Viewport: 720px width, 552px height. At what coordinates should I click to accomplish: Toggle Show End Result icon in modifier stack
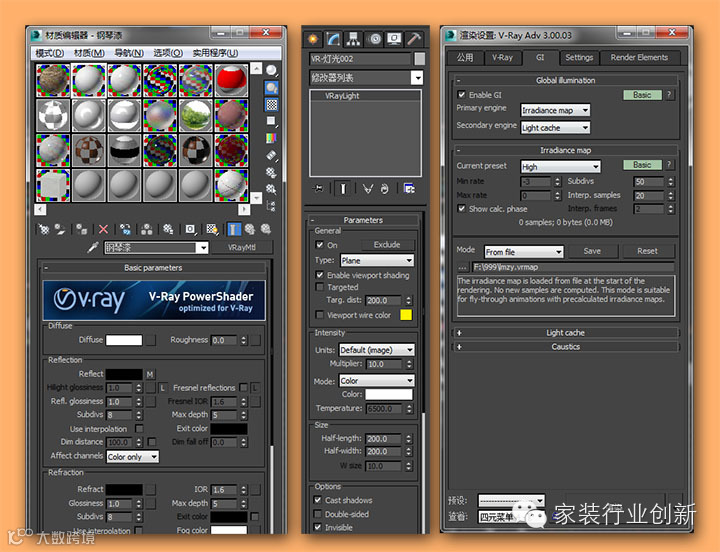click(343, 188)
